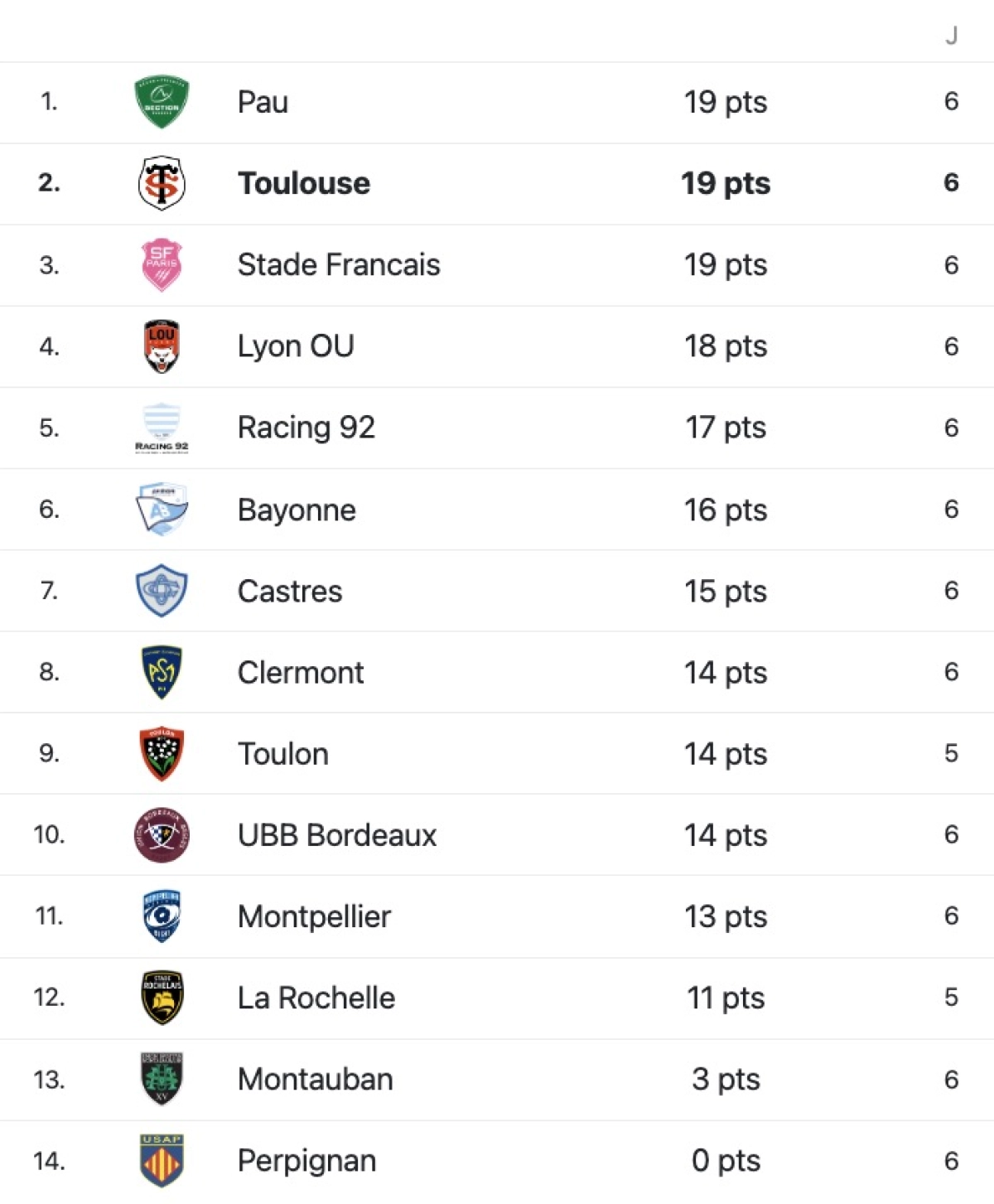Select the UBB Bordeaux crest
The width and height of the screenshot is (994, 1204).
point(162,834)
